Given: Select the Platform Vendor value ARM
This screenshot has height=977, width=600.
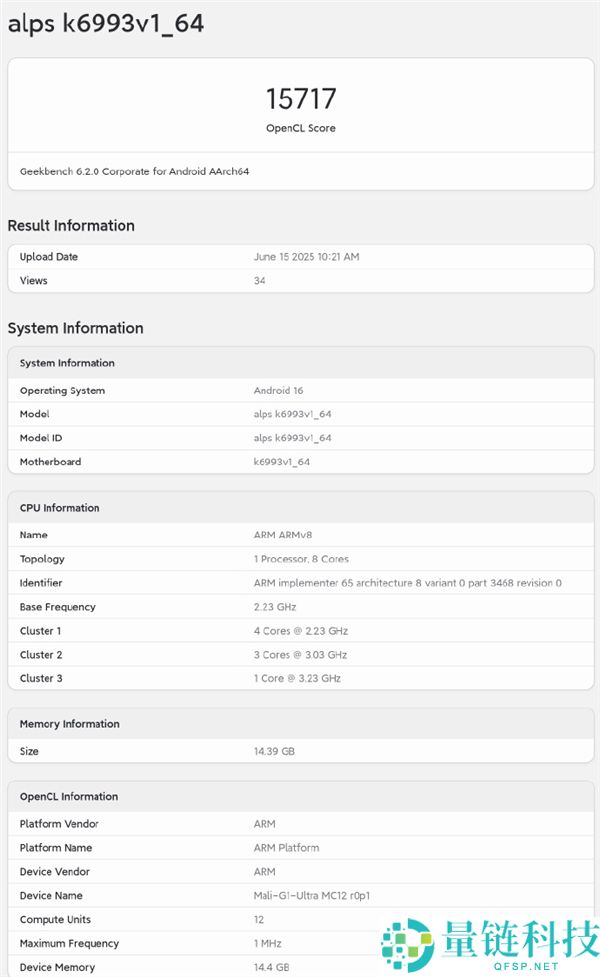Looking at the screenshot, I should (x=264, y=824).
